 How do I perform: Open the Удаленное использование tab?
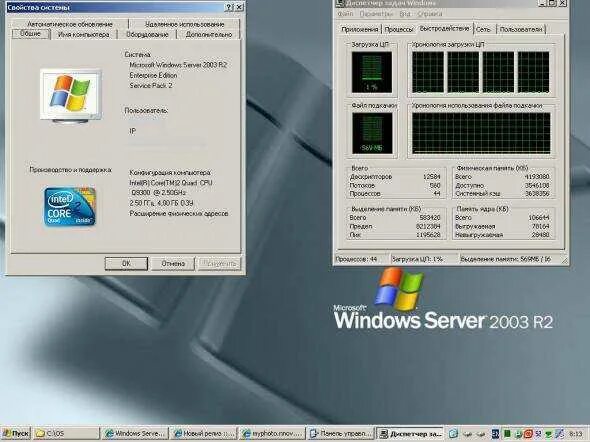184,24
